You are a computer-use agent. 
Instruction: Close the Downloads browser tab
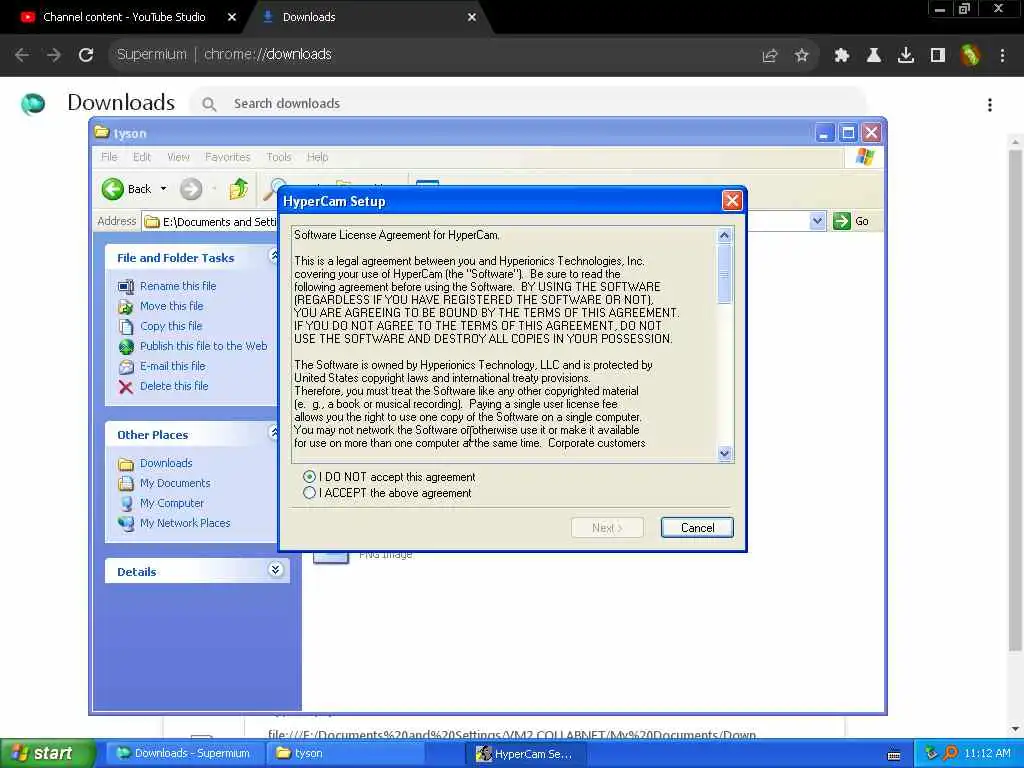pyautogui.click(x=472, y=17)
